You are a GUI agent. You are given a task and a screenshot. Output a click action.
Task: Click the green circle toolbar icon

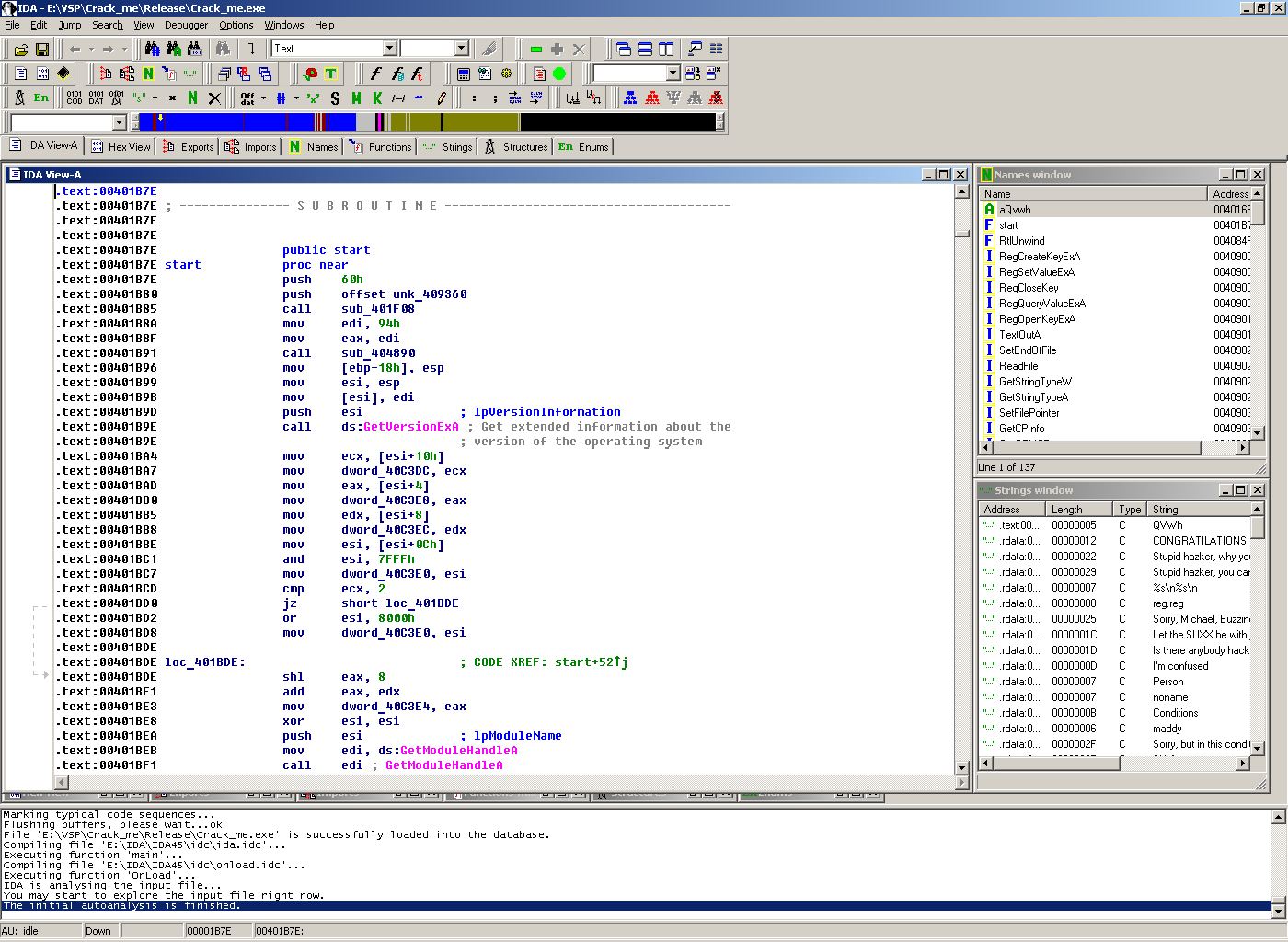point(558,74)
